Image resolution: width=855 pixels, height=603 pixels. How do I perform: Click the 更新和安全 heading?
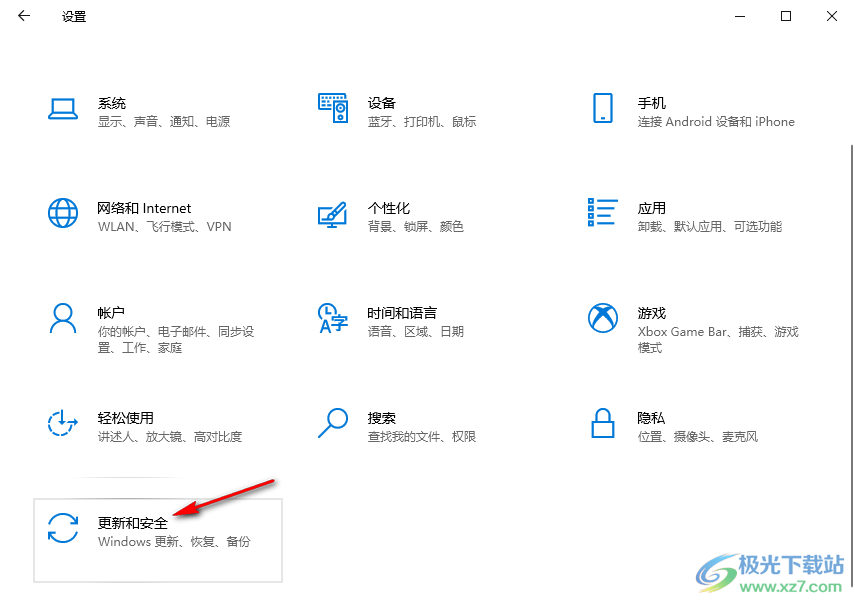click(133, 523)
